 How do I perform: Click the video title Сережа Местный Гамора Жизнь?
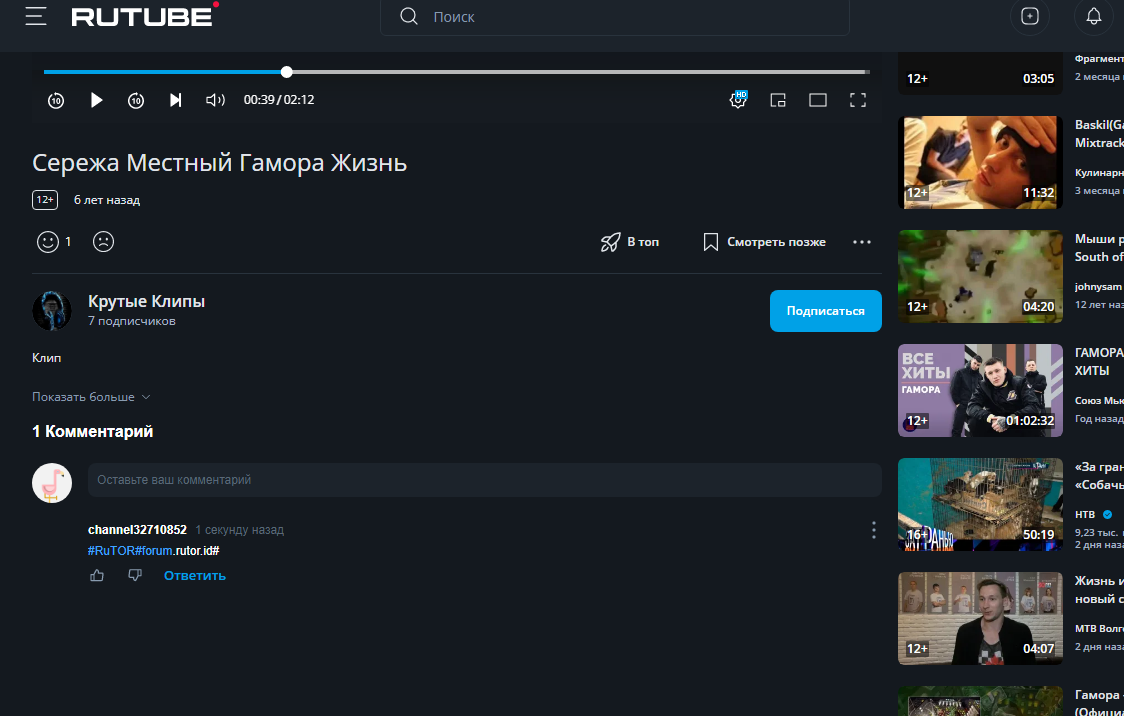(219, 163)
